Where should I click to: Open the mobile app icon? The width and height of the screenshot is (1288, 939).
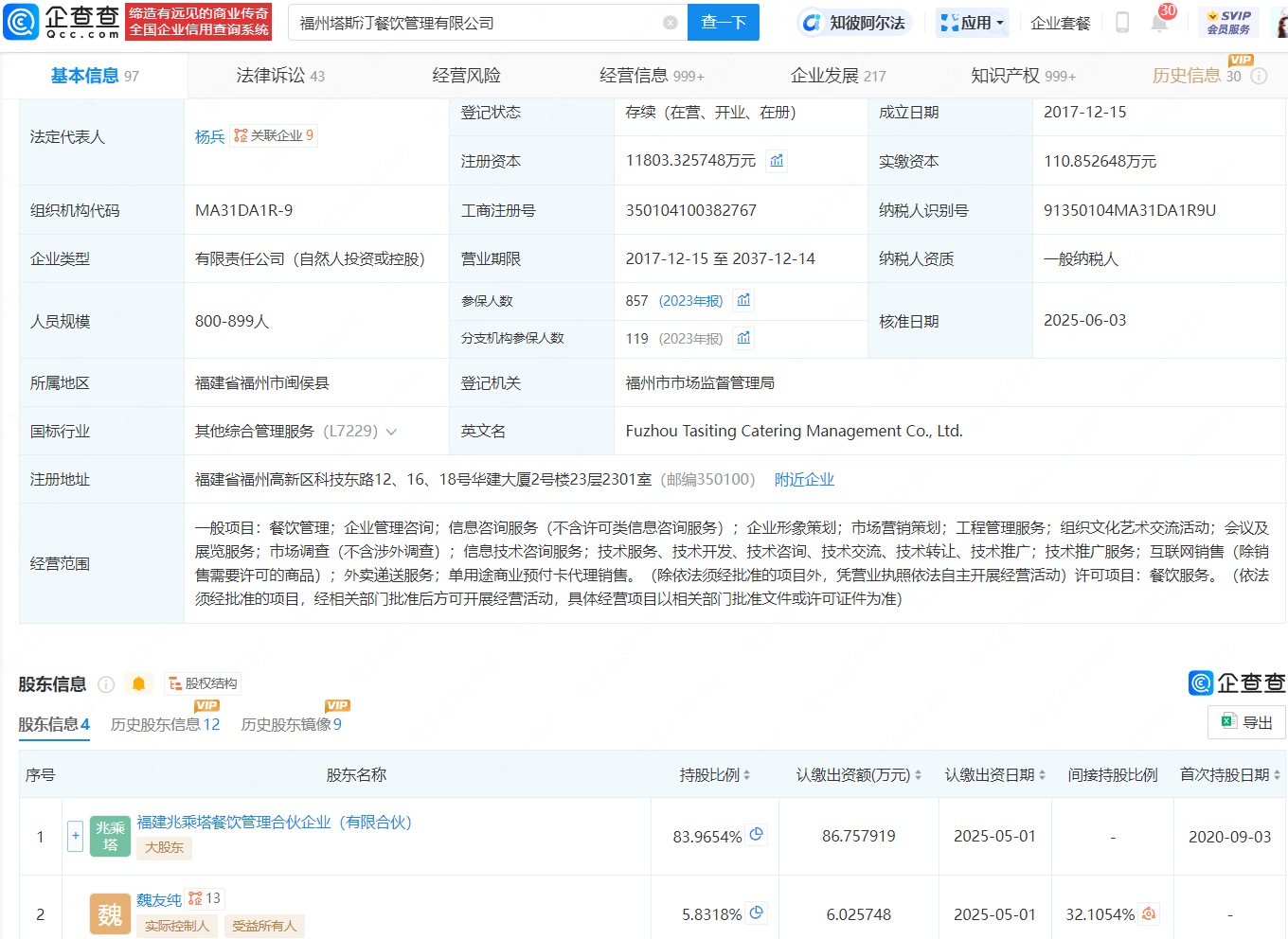pyautogui.click(x=1122, y=23)
